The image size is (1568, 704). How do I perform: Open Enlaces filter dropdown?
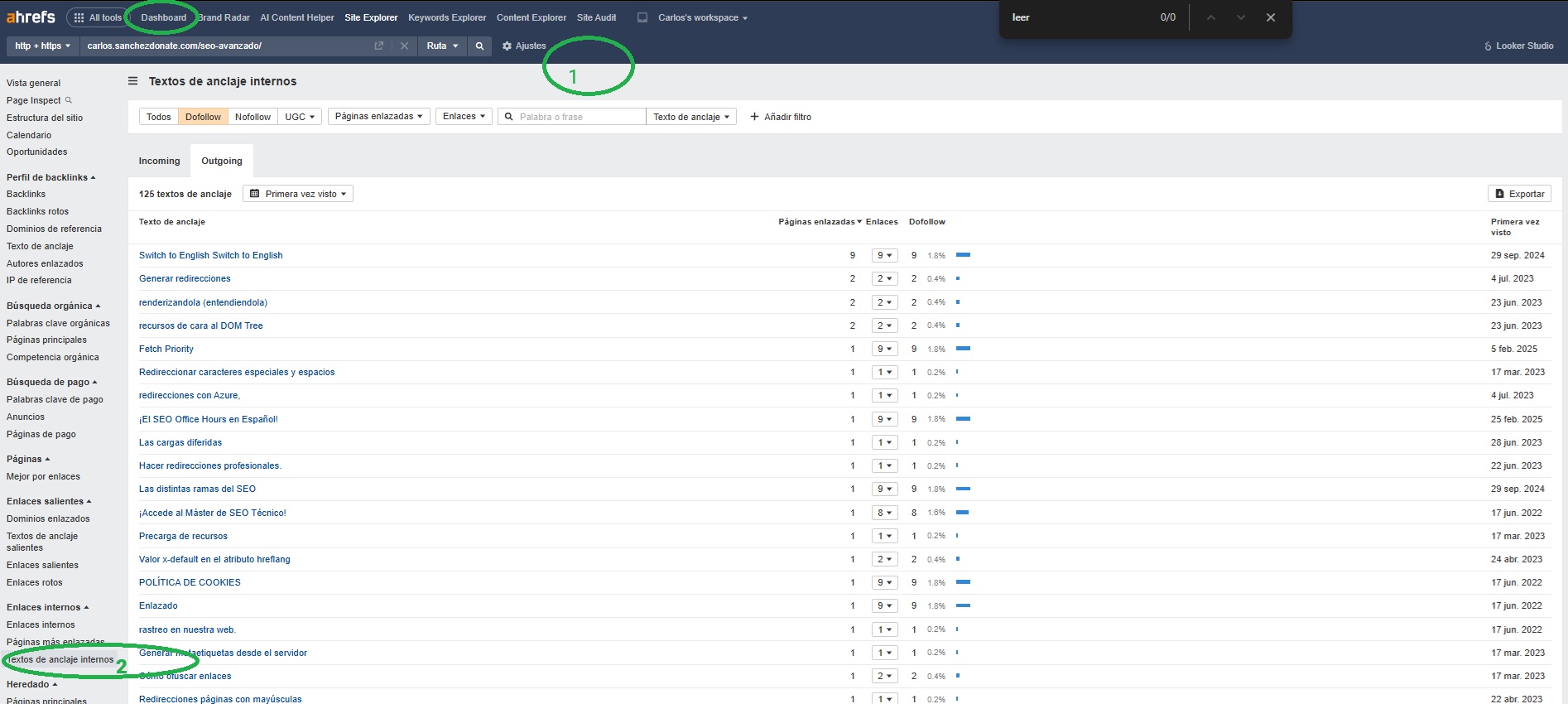tap(464, 117)
